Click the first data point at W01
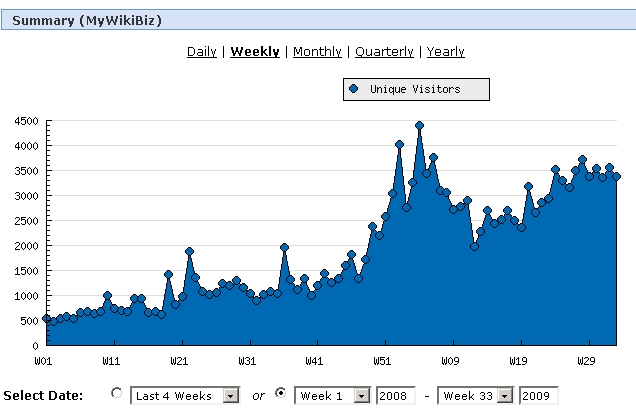The height and width of the screenshot is (408, 636). 46,319
